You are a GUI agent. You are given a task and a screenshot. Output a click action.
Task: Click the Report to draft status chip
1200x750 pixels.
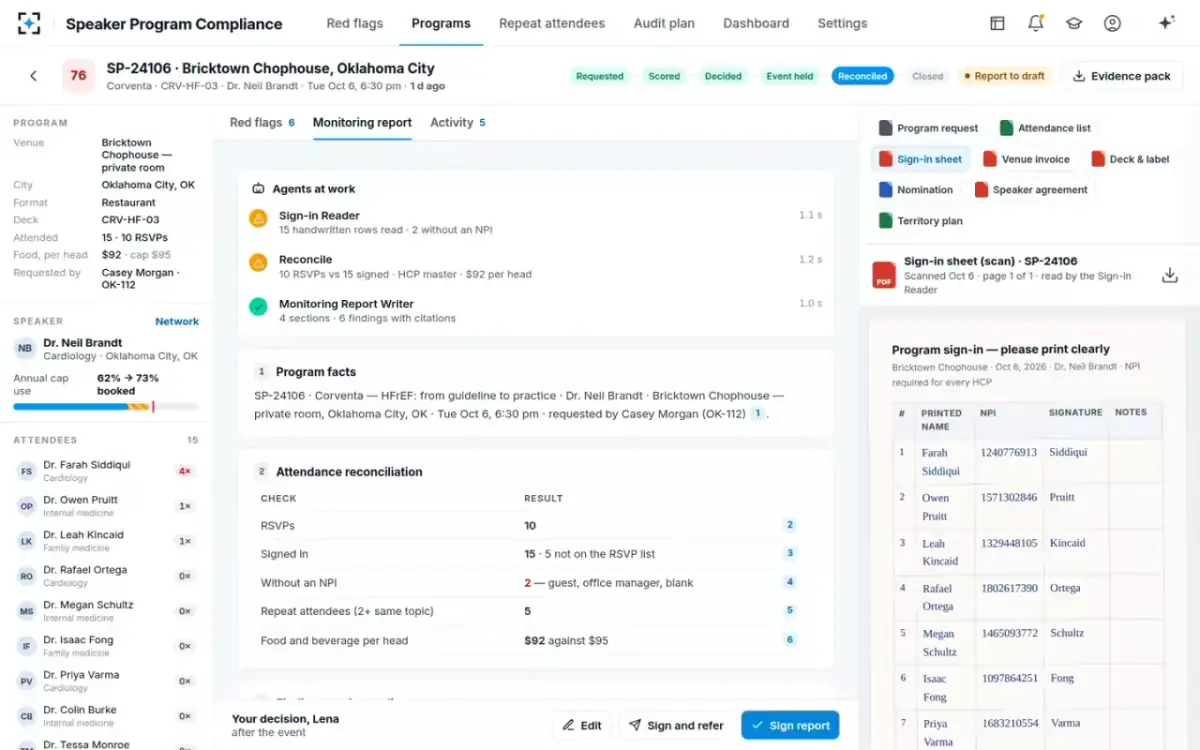click(1003, 76)
